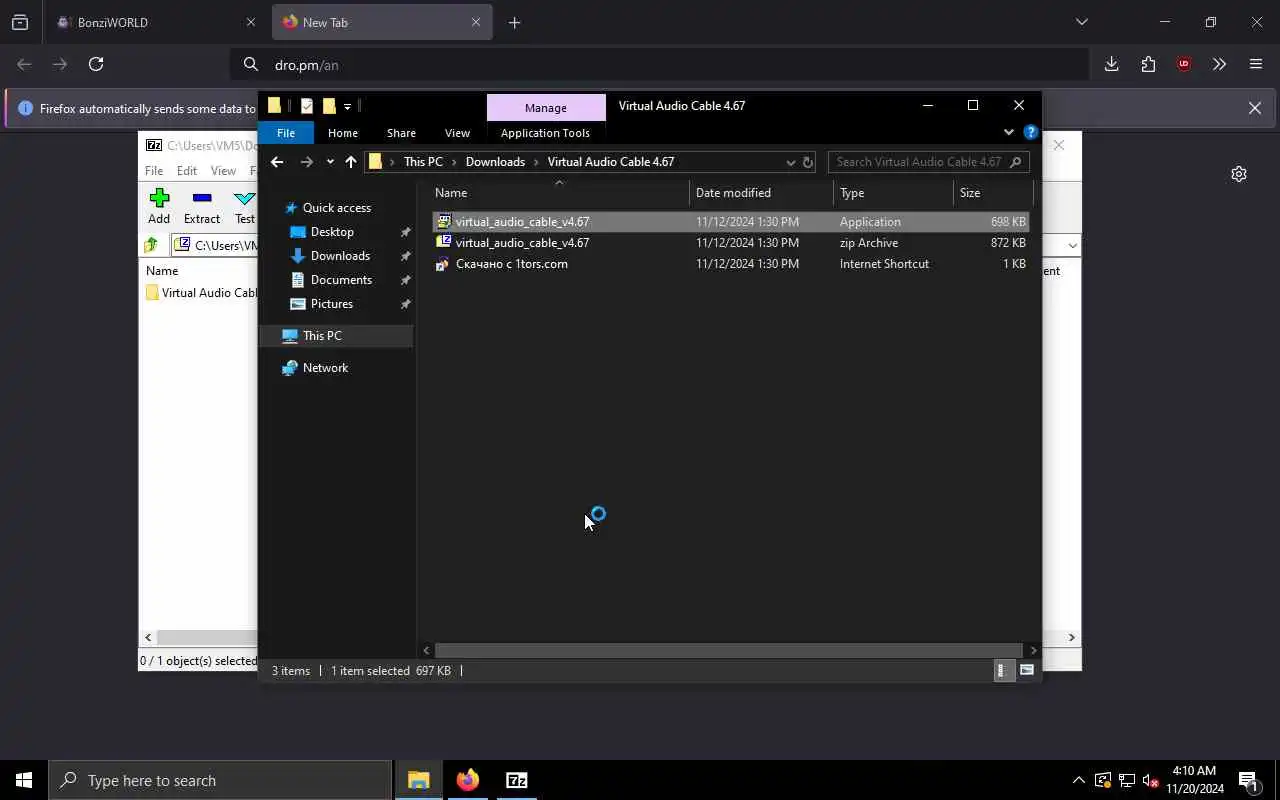
Task: Open the Edit menu in 7-Zip window
Action: point(187,171)
